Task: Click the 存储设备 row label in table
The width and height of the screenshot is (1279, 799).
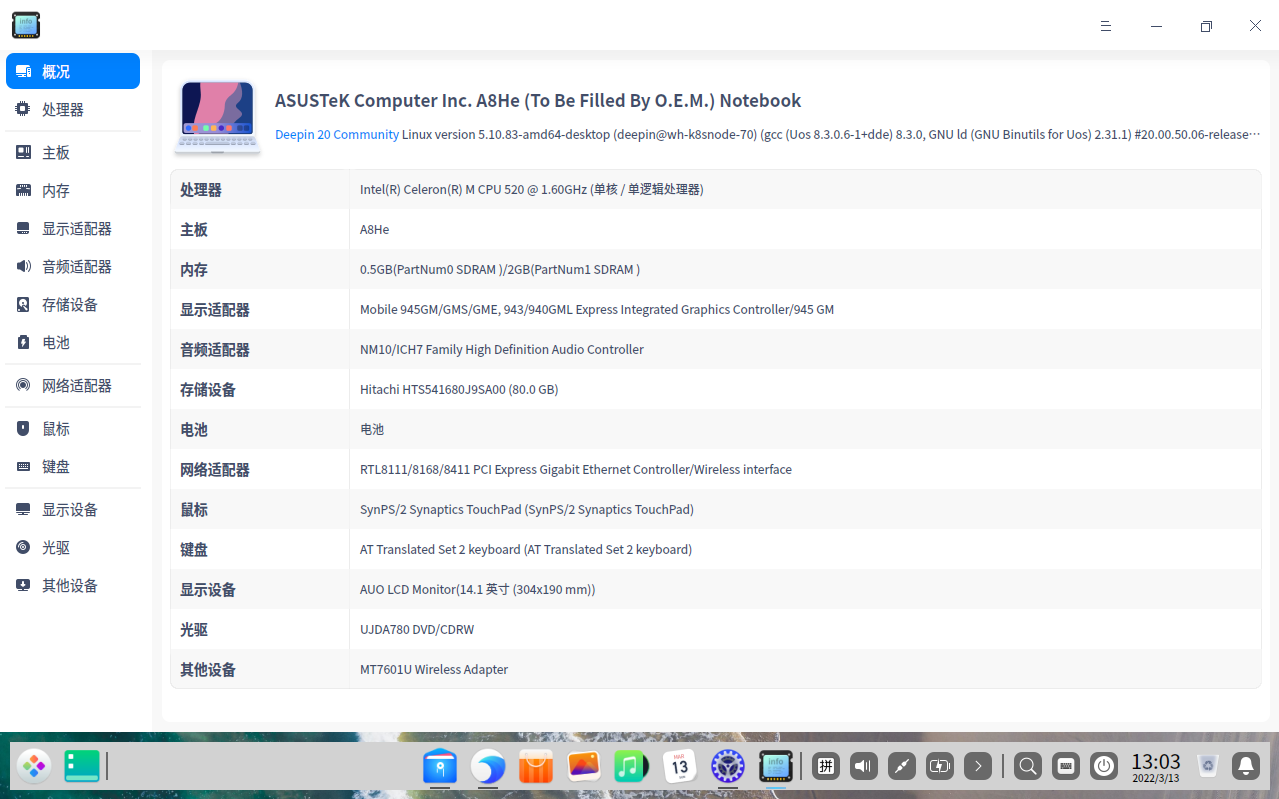Action: pos(208,389)
